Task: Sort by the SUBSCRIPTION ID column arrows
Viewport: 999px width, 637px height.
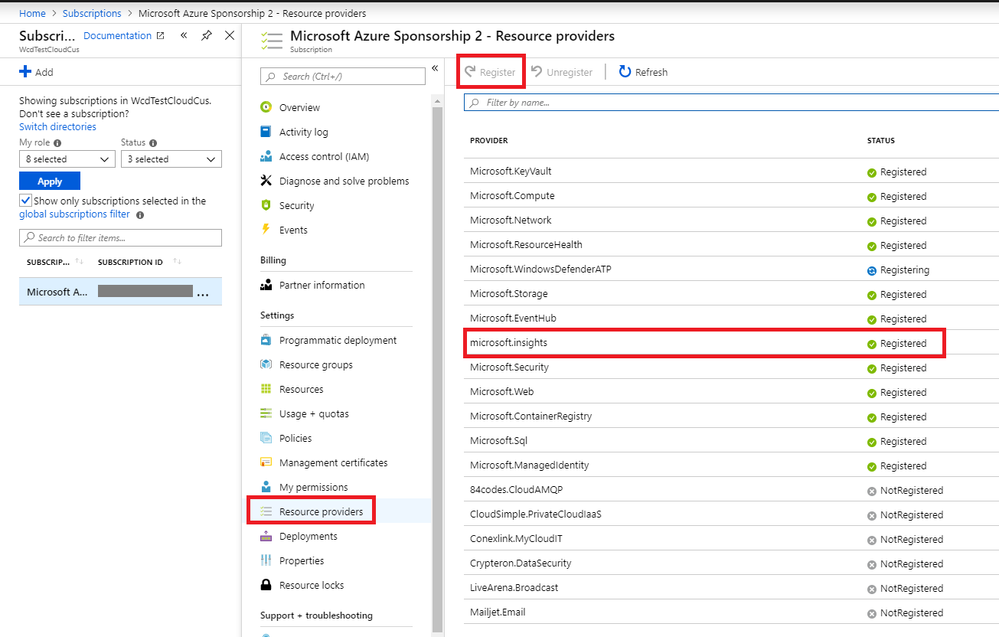Action: (177, 262)
